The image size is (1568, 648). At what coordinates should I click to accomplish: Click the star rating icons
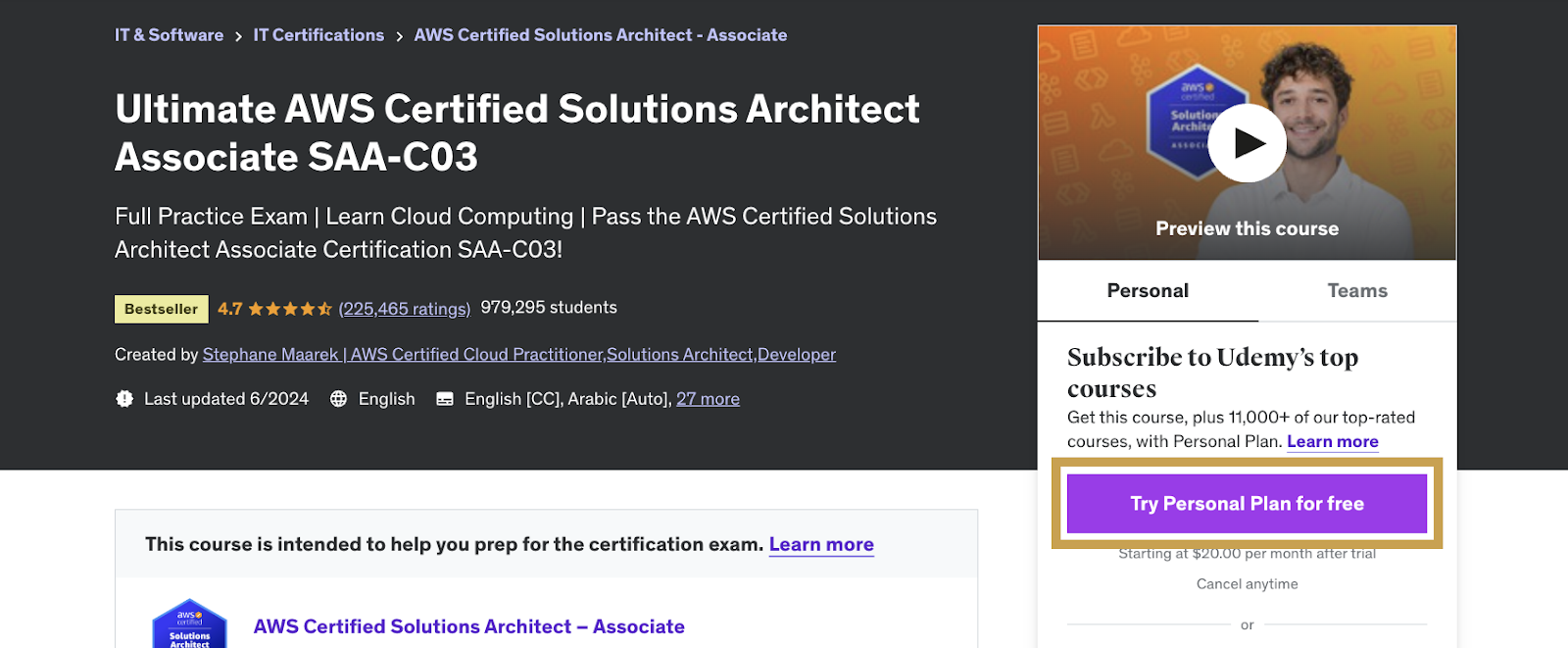pyautogui.click(x=289, y=309)
